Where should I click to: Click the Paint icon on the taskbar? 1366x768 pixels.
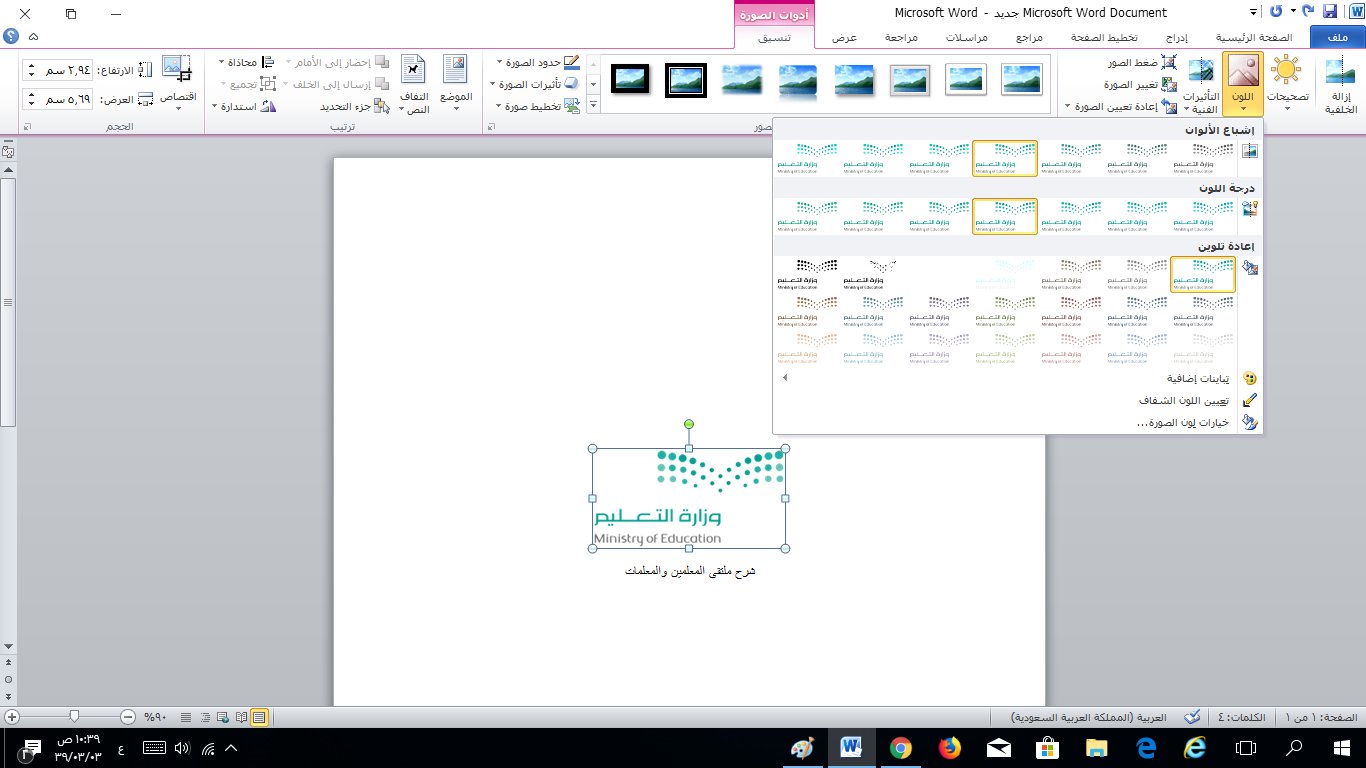803,747
